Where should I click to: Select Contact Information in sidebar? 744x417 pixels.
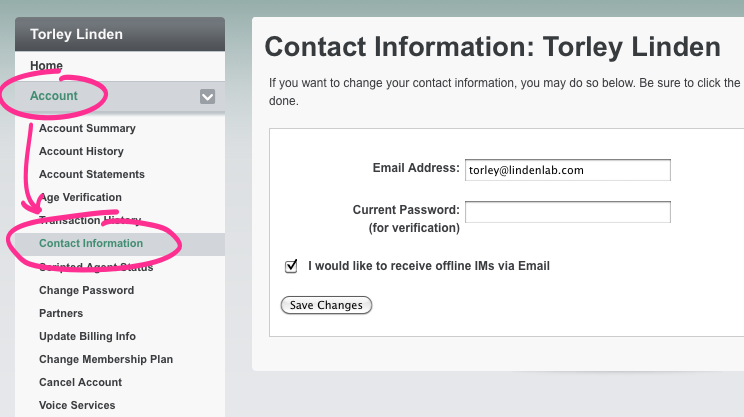91,243
